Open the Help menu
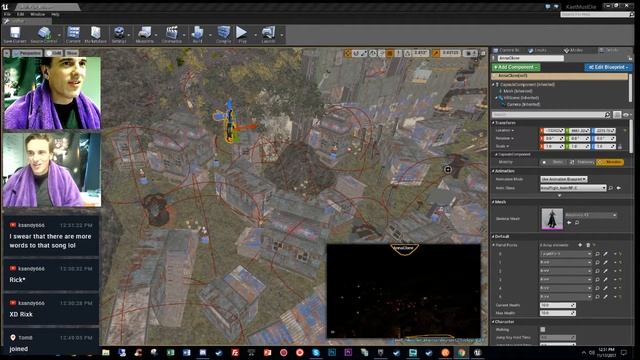This screenshot has height=360, width=640. [x=55, y=14]
